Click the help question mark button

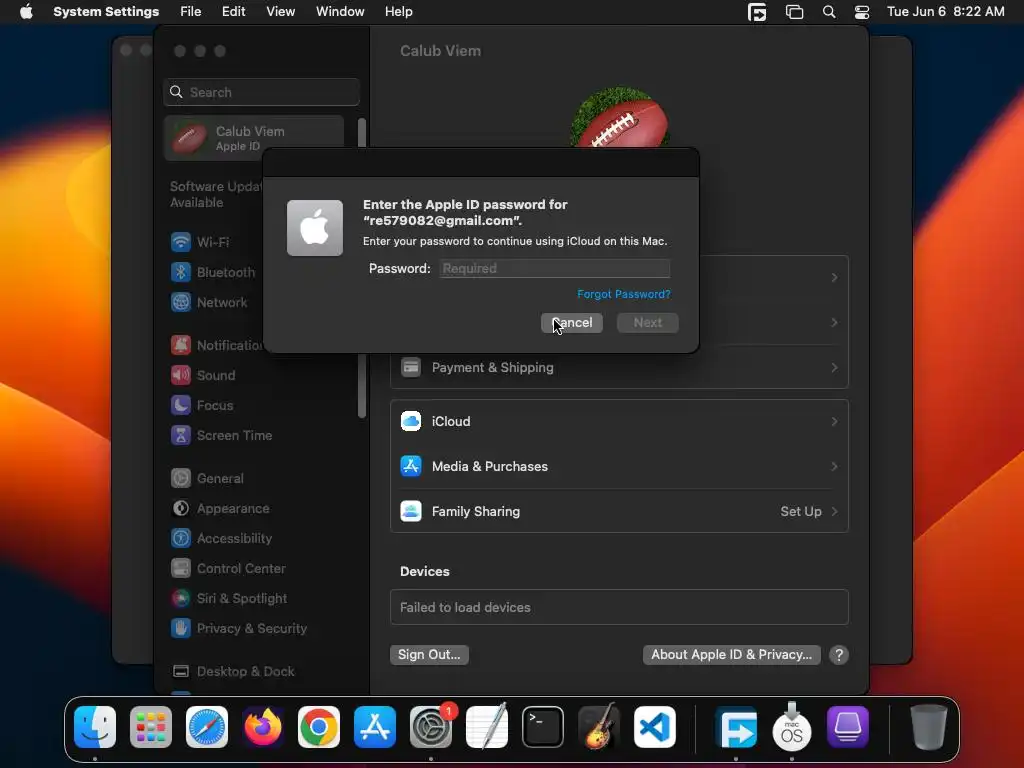(x=839, y=654)
